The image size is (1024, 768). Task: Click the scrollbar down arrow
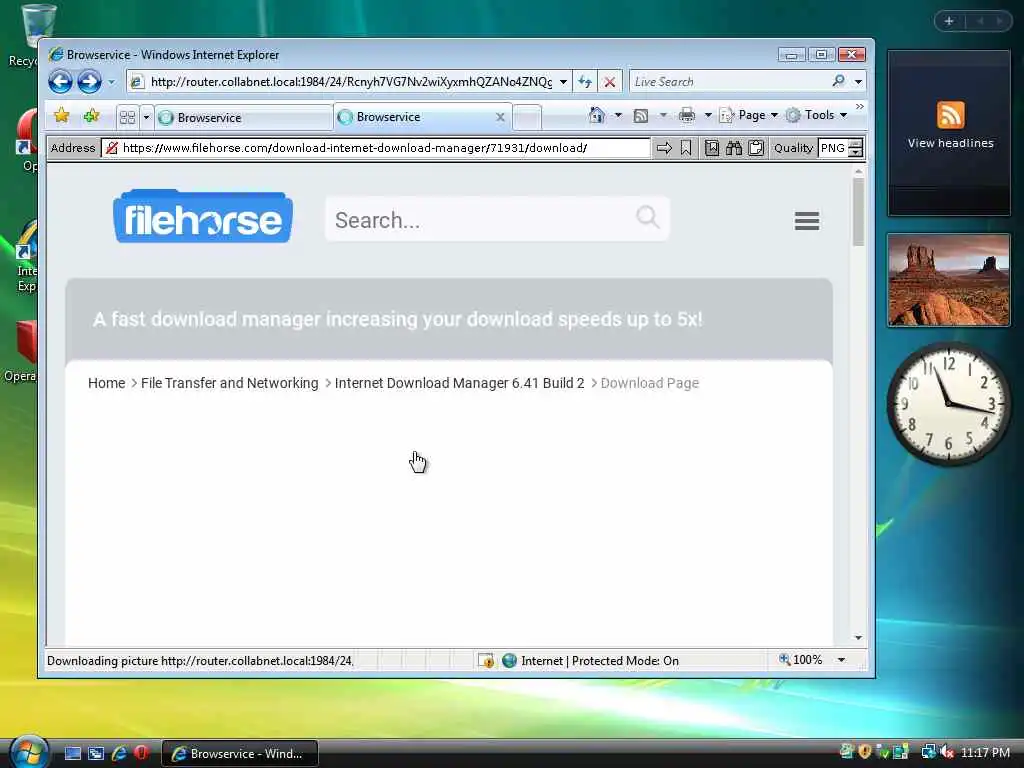858,637
